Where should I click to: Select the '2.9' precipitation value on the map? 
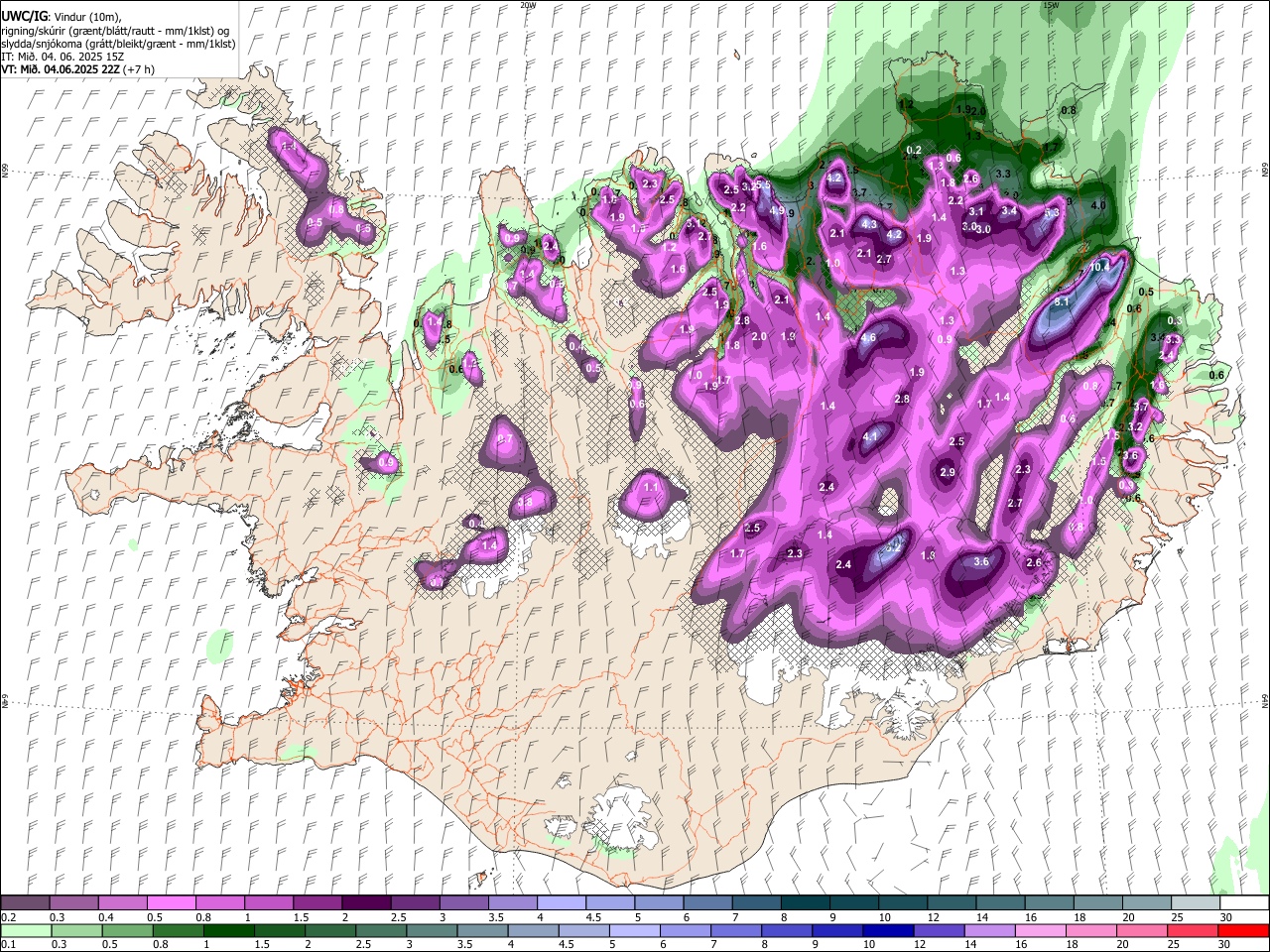pos(948,472)
